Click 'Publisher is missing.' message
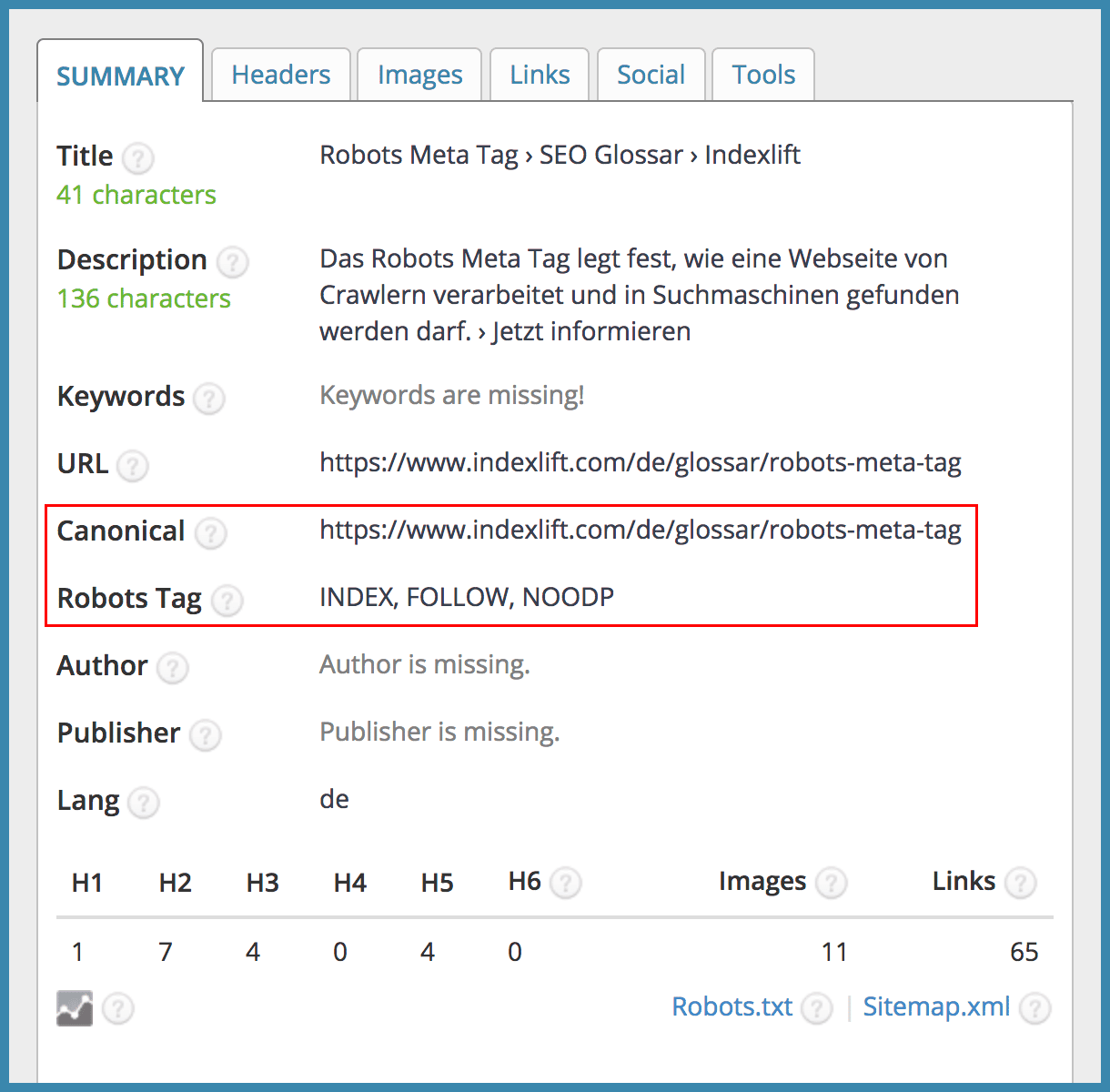Image resolution: width=1110 pixels, height=1092 pixels. pos(439,733)
